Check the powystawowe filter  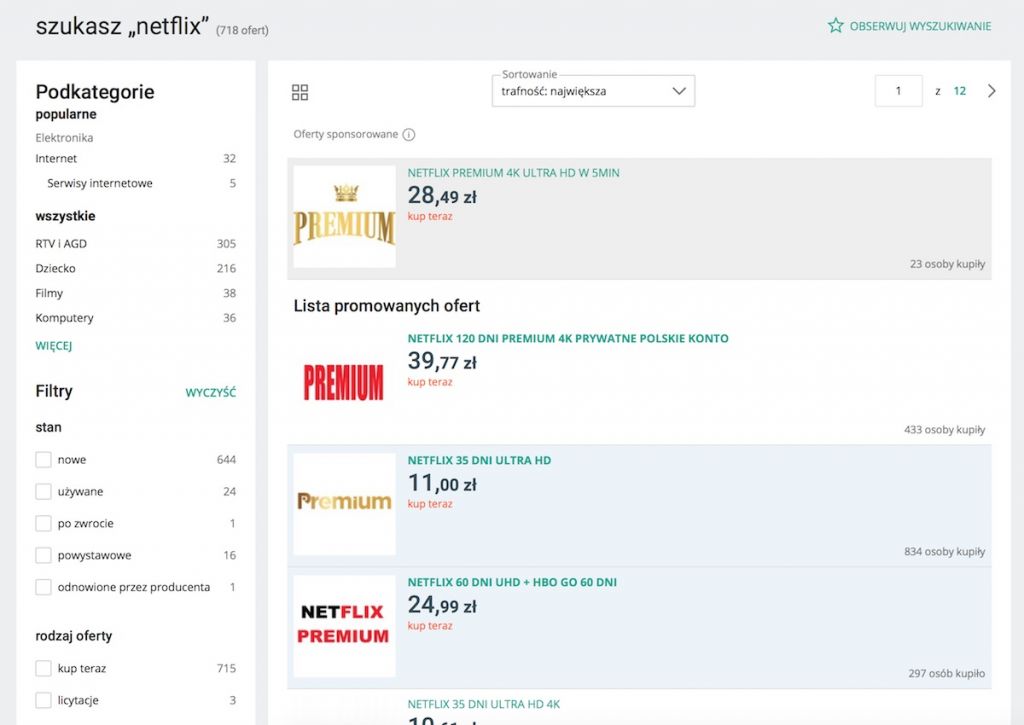43,555
